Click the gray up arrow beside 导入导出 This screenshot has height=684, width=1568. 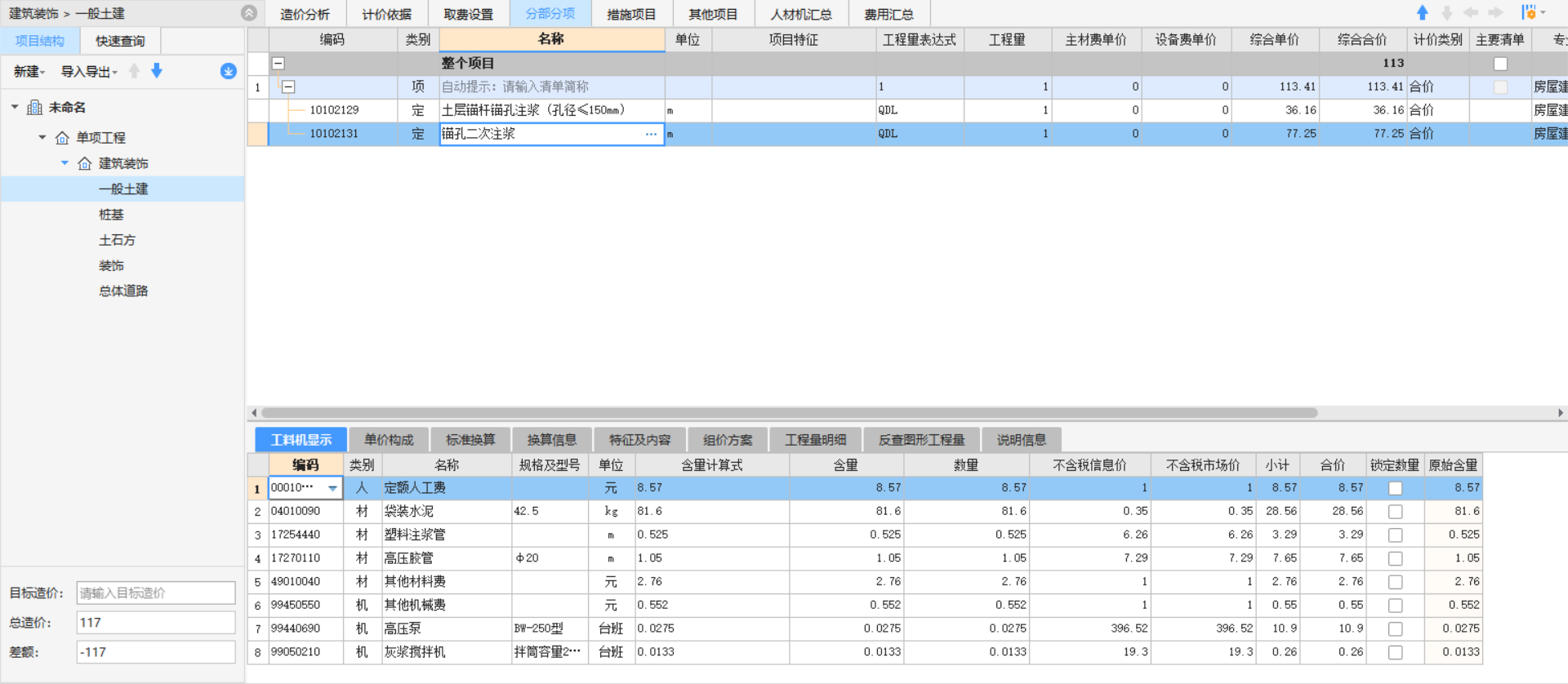point(135,71)
